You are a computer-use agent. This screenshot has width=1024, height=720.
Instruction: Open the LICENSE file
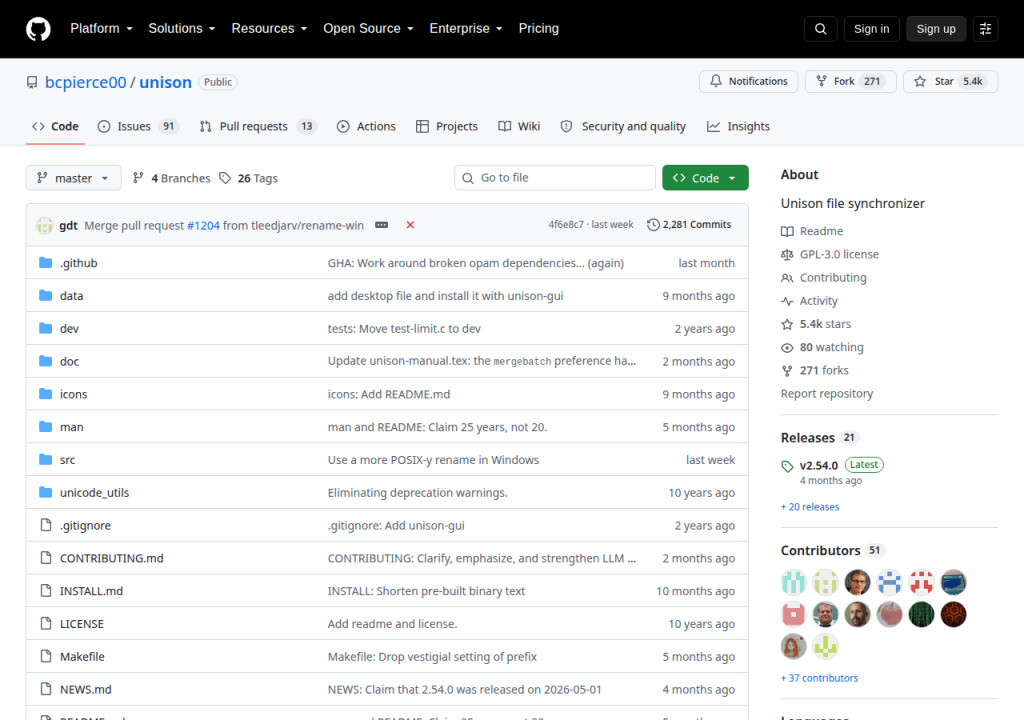[82, 623]
